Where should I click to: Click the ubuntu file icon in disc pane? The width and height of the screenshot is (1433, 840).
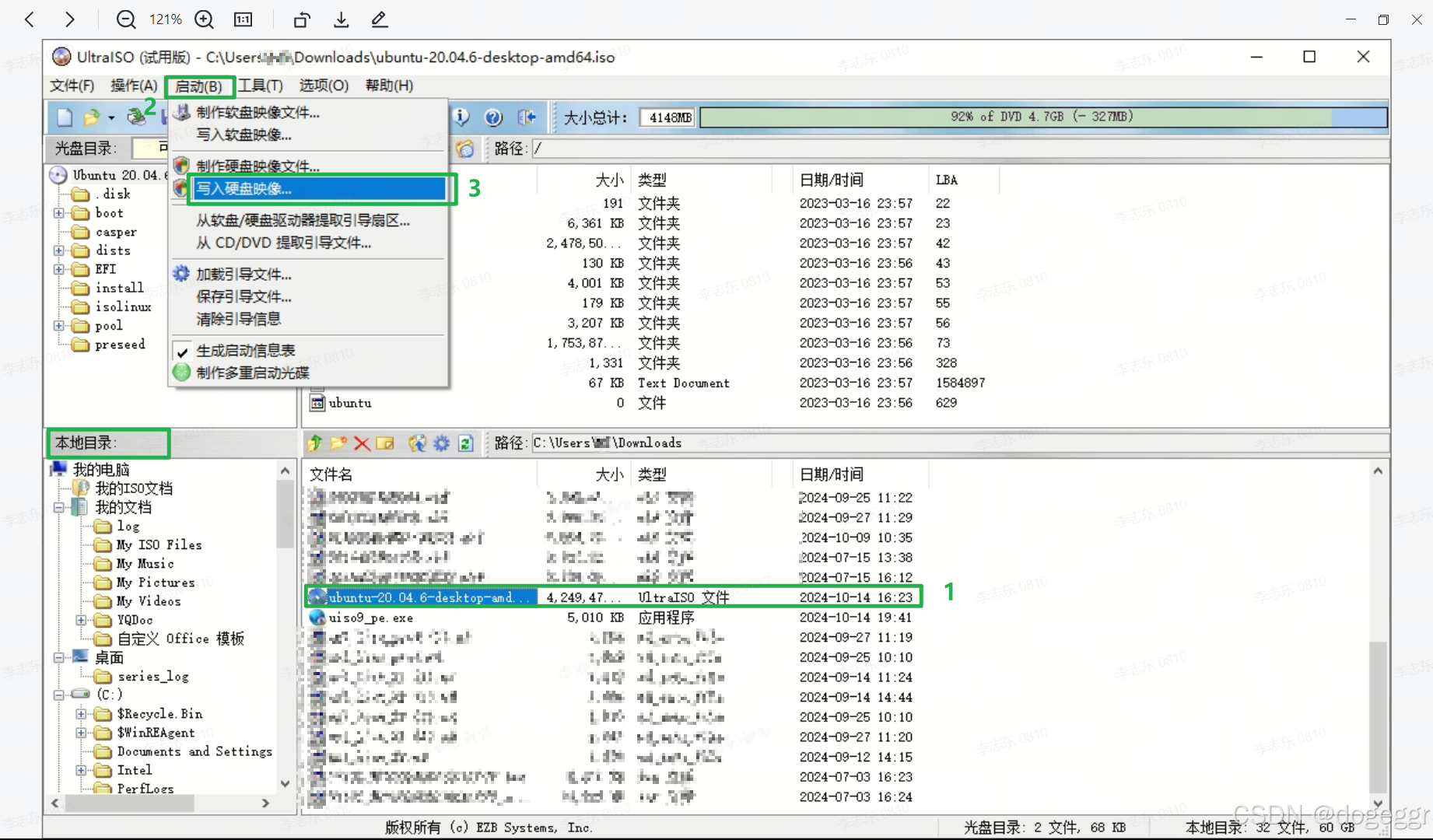point(317,403)
